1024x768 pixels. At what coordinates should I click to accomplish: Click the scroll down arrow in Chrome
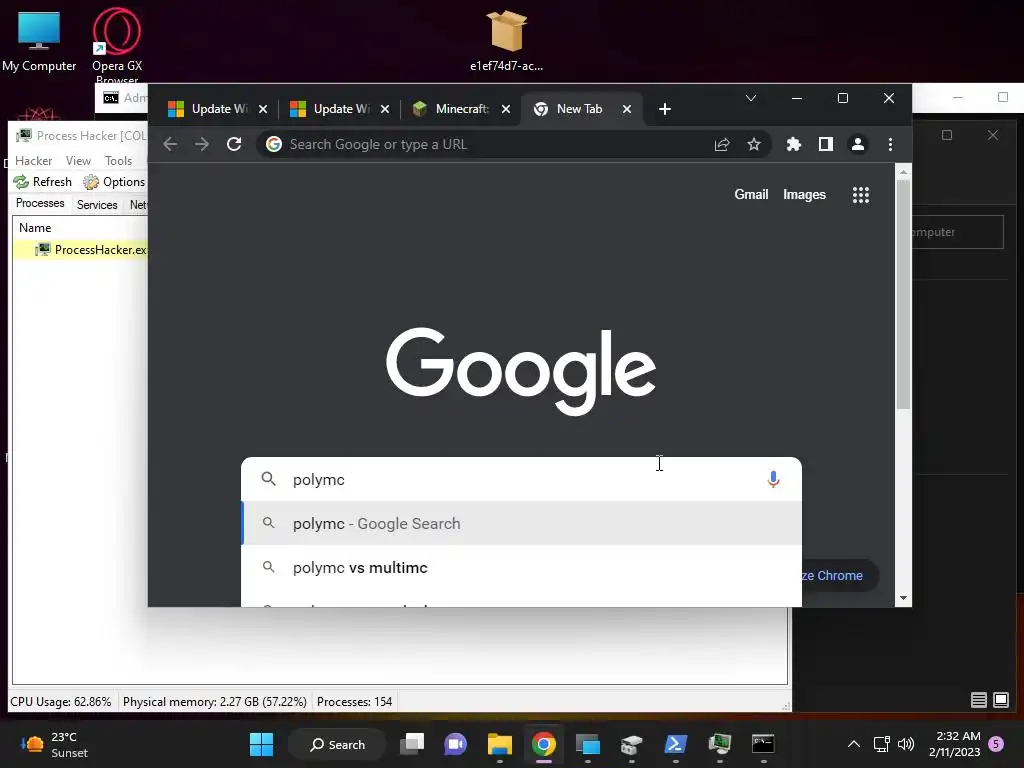click(x=903, y=598)
